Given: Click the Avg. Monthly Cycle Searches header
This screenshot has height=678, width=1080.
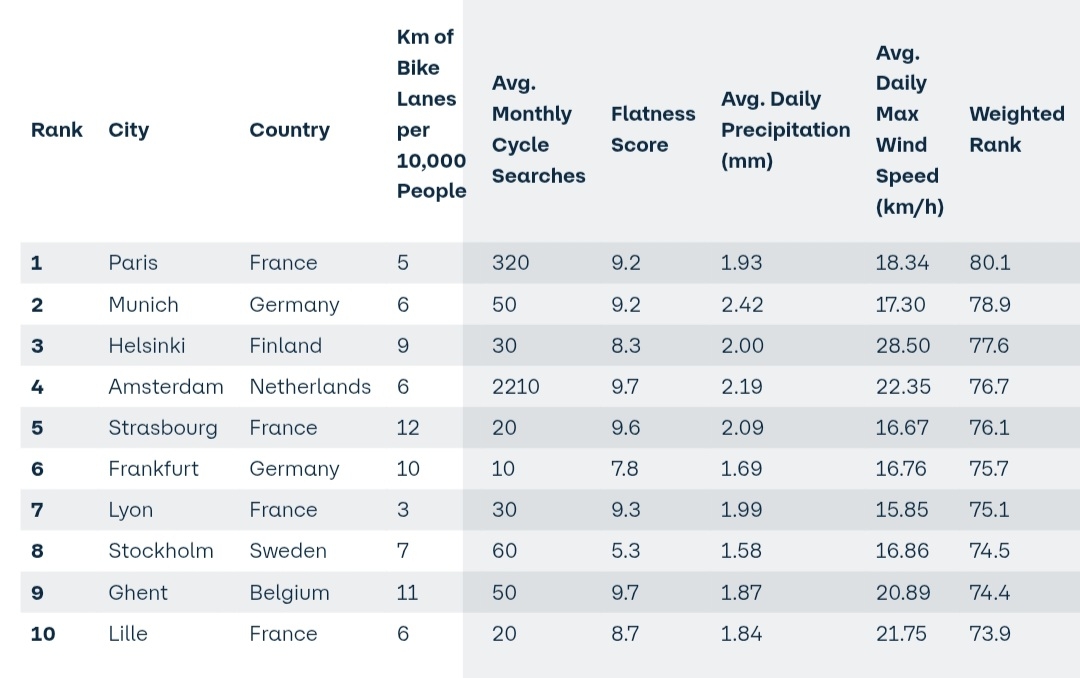Looking at the screenshot, I should pyautogui.click(x=538, y=130).
